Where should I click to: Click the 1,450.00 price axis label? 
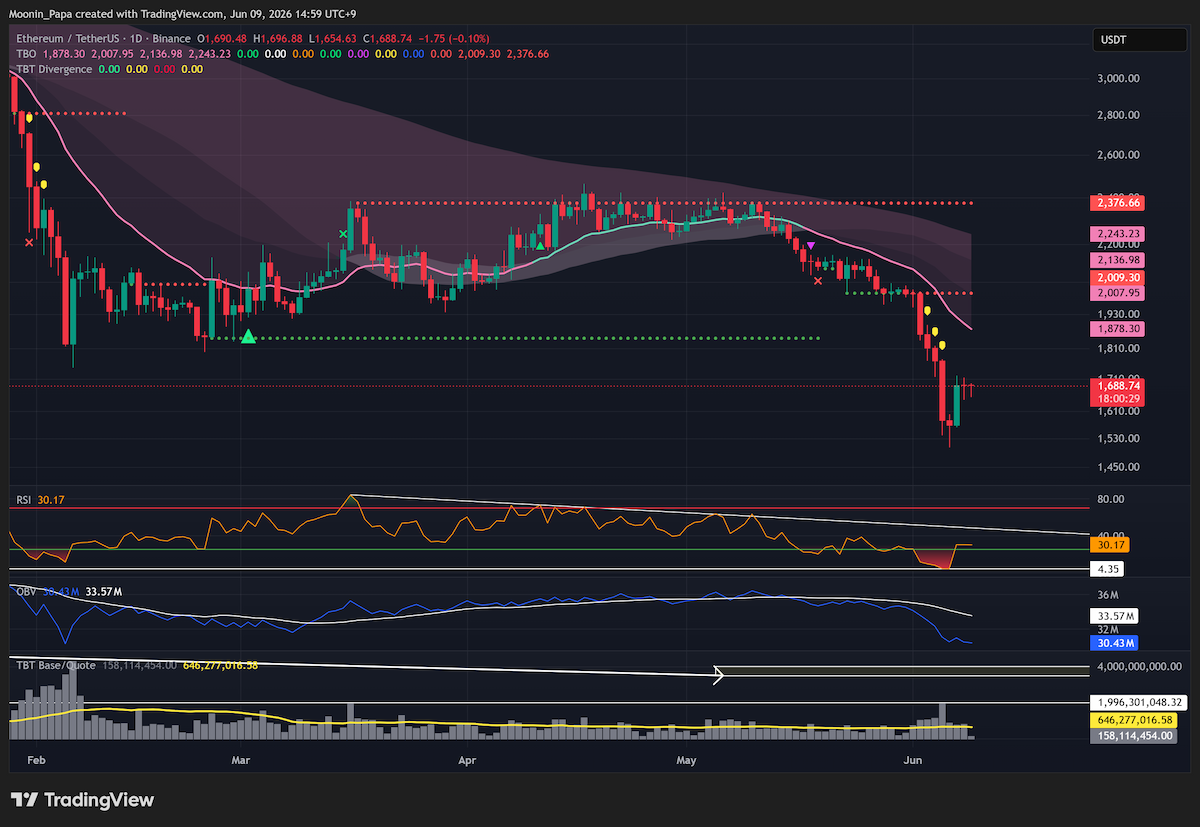tap(1119, 467)
